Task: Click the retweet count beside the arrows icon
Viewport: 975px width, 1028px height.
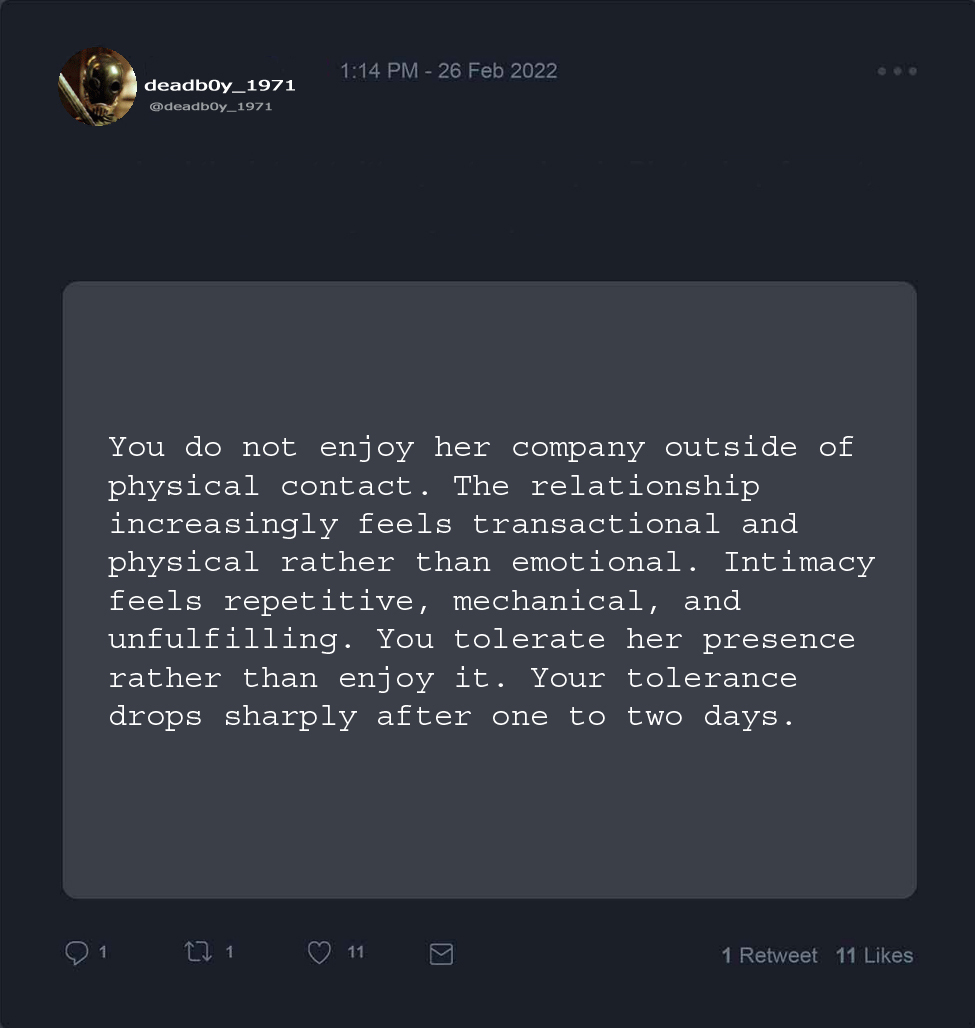Action: 229,952
